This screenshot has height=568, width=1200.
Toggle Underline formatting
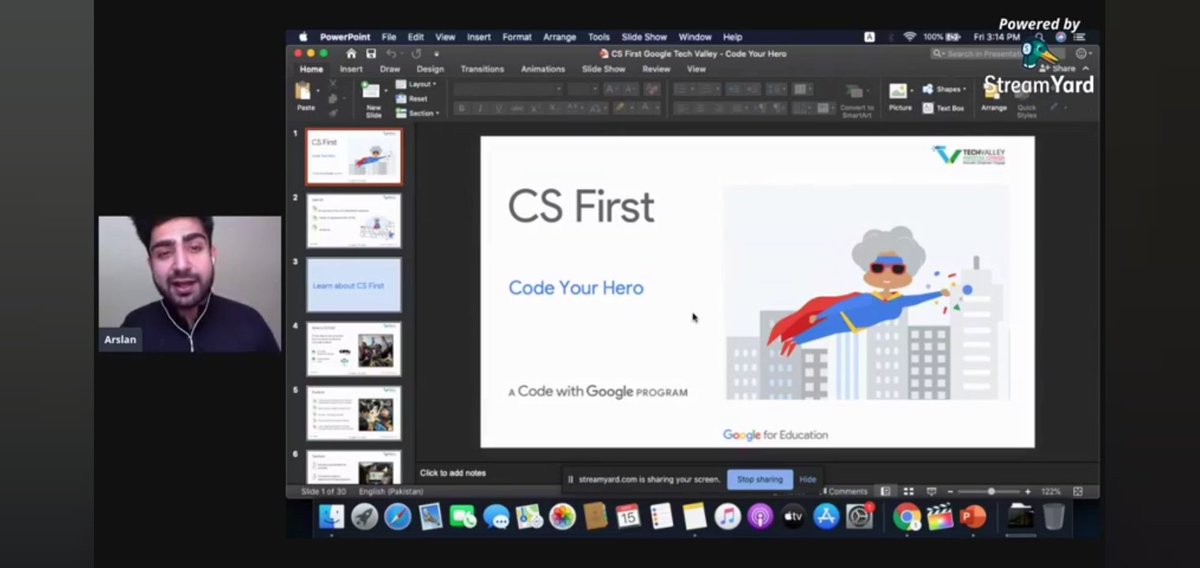498,108
